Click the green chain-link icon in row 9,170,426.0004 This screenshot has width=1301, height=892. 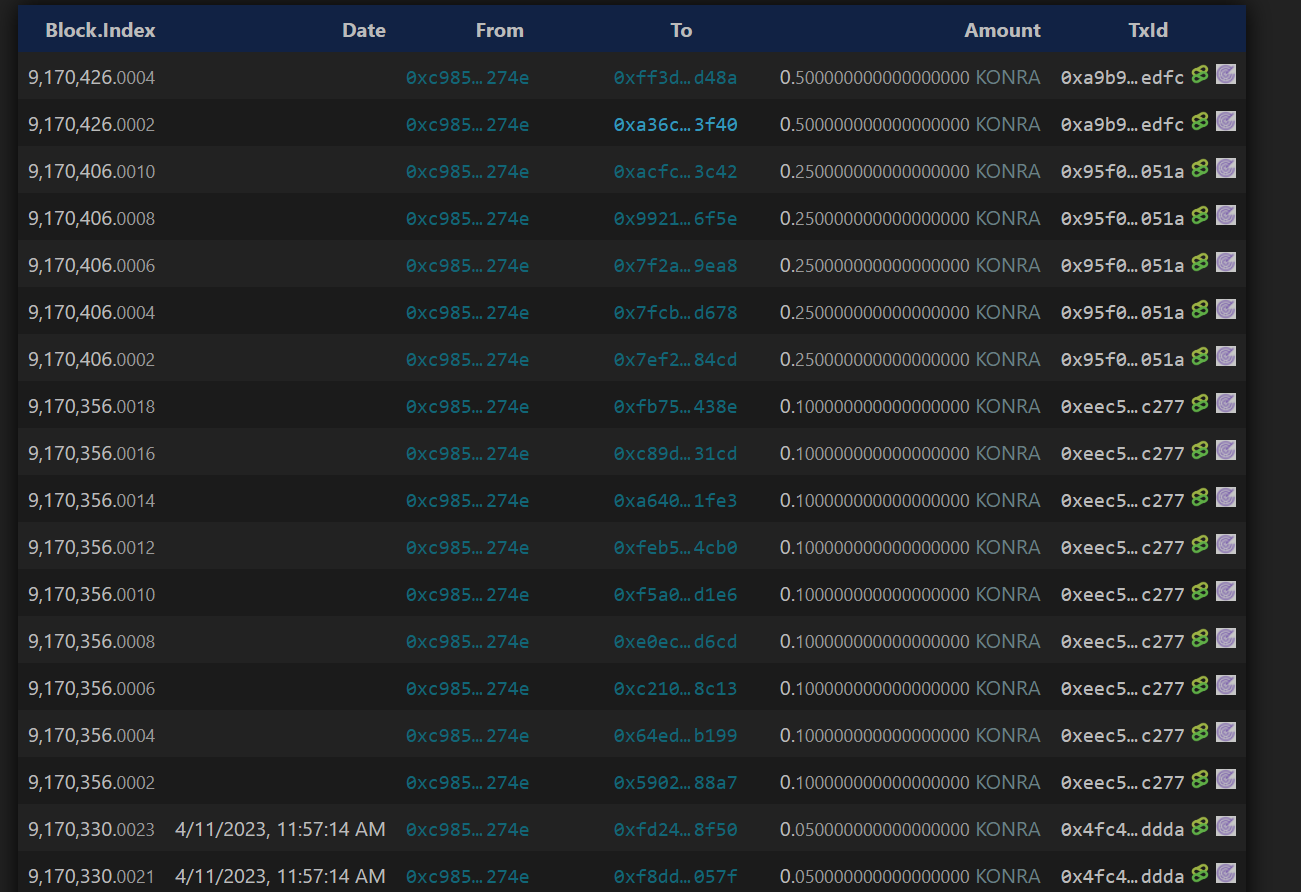point(1200,75)
